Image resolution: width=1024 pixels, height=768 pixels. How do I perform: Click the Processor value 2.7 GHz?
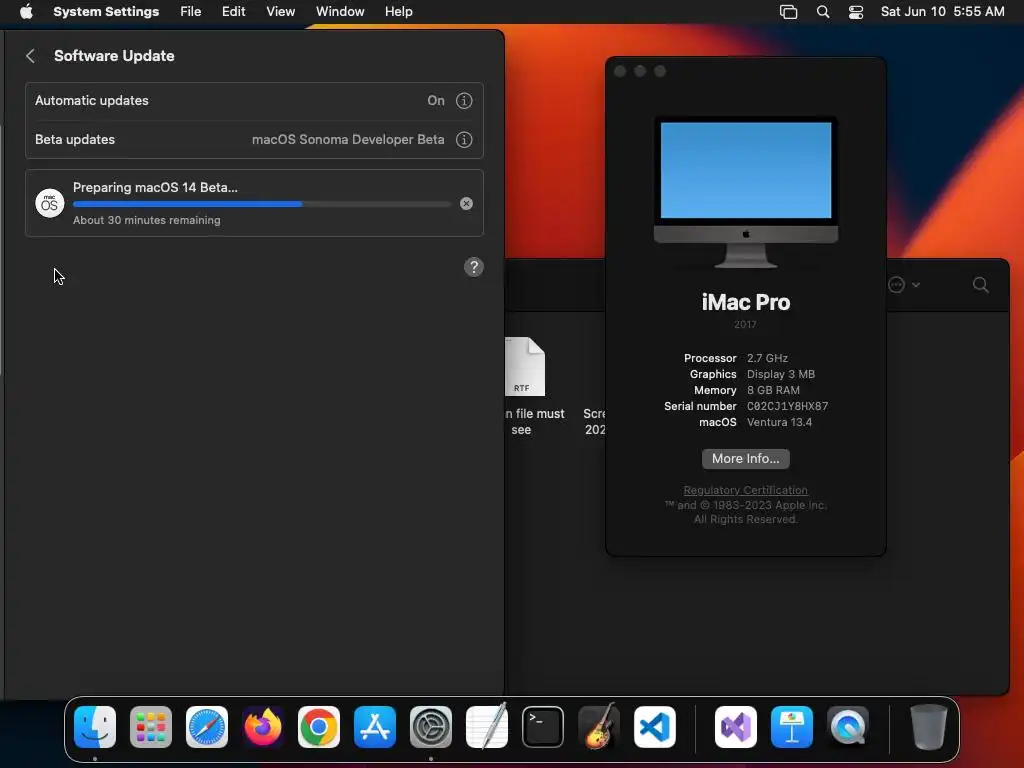(767, 359)
